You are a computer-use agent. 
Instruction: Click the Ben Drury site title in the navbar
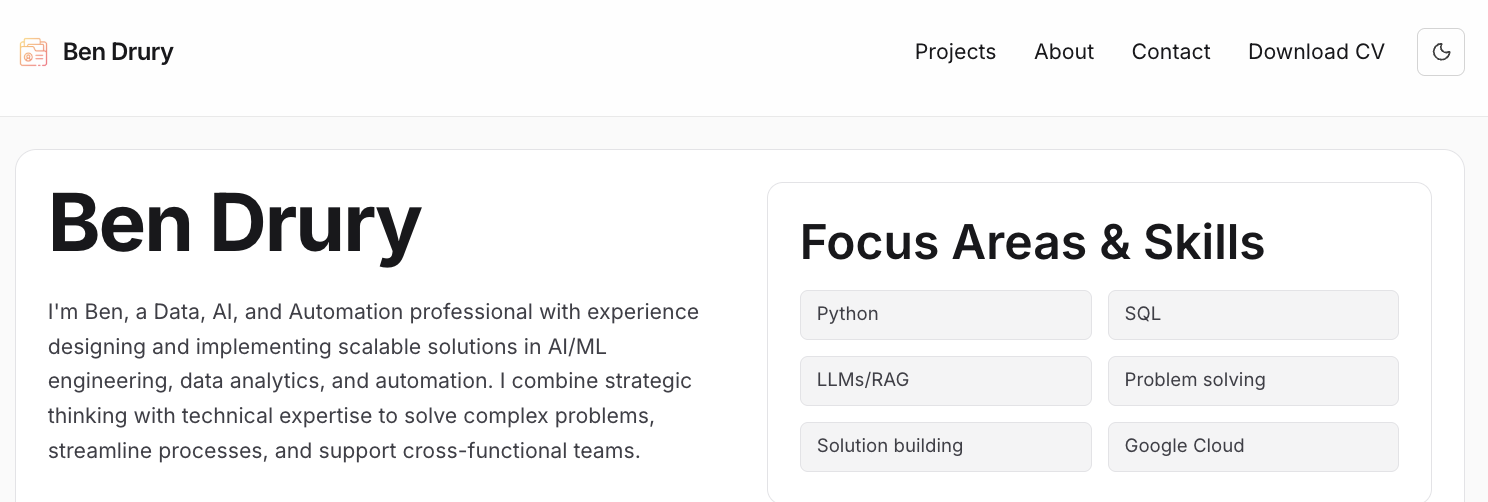[x=118, y=52]
